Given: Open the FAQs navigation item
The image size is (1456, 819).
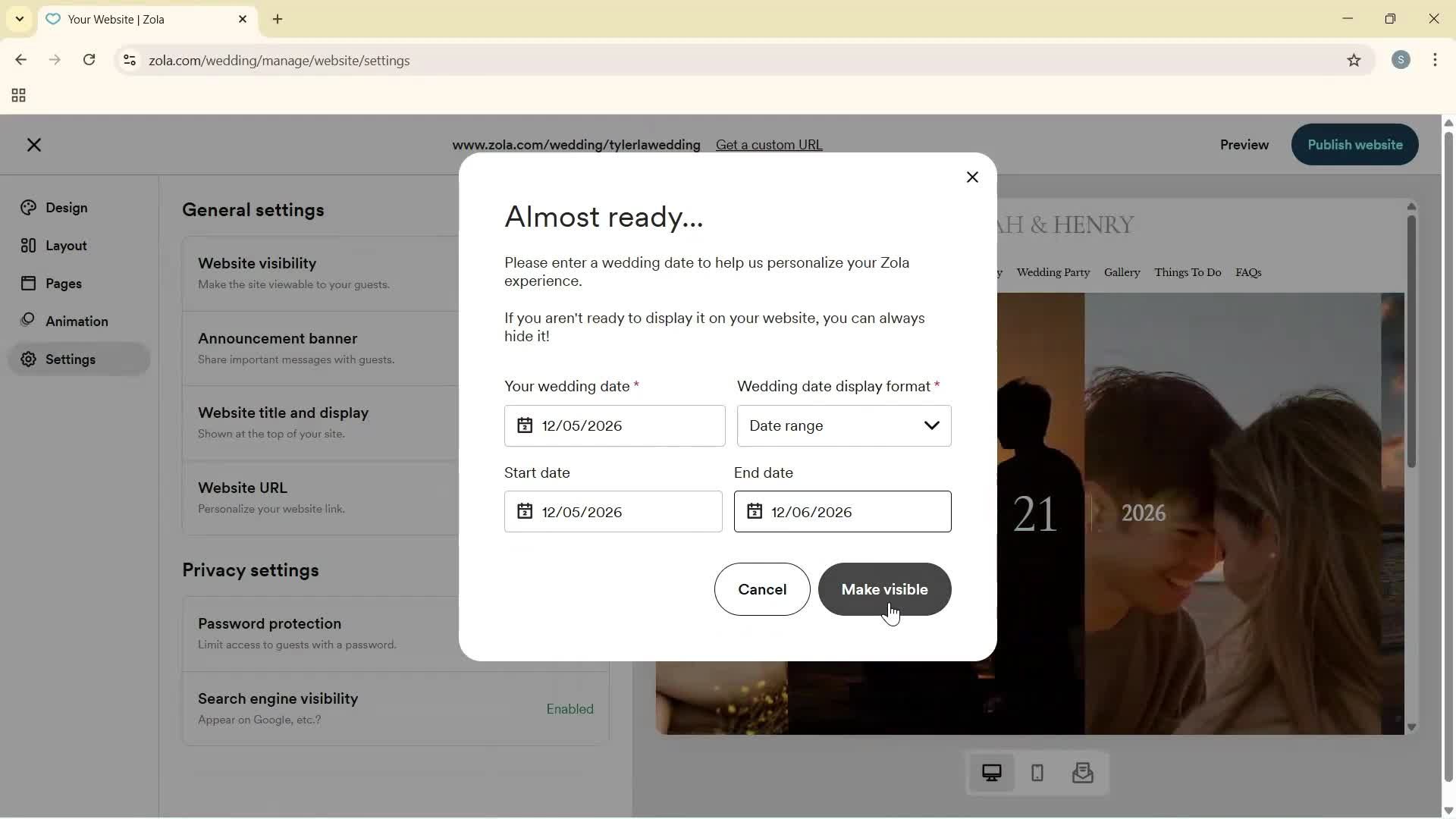Looking at the screenshot, I should (1248, 272).
